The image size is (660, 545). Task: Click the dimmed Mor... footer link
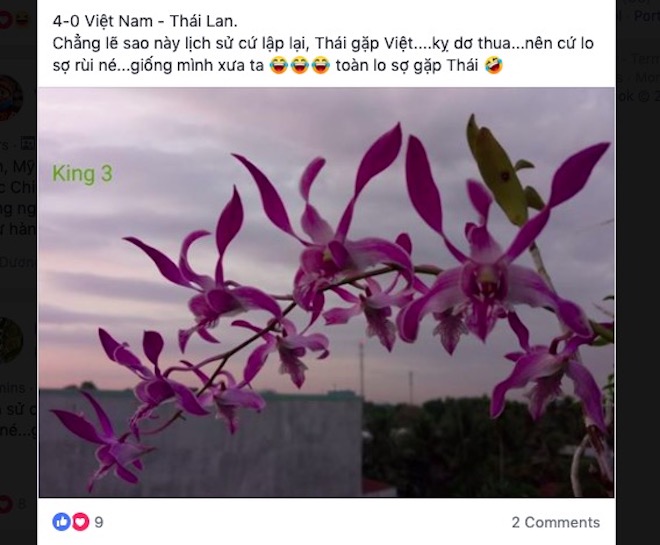tap(647, 77)
